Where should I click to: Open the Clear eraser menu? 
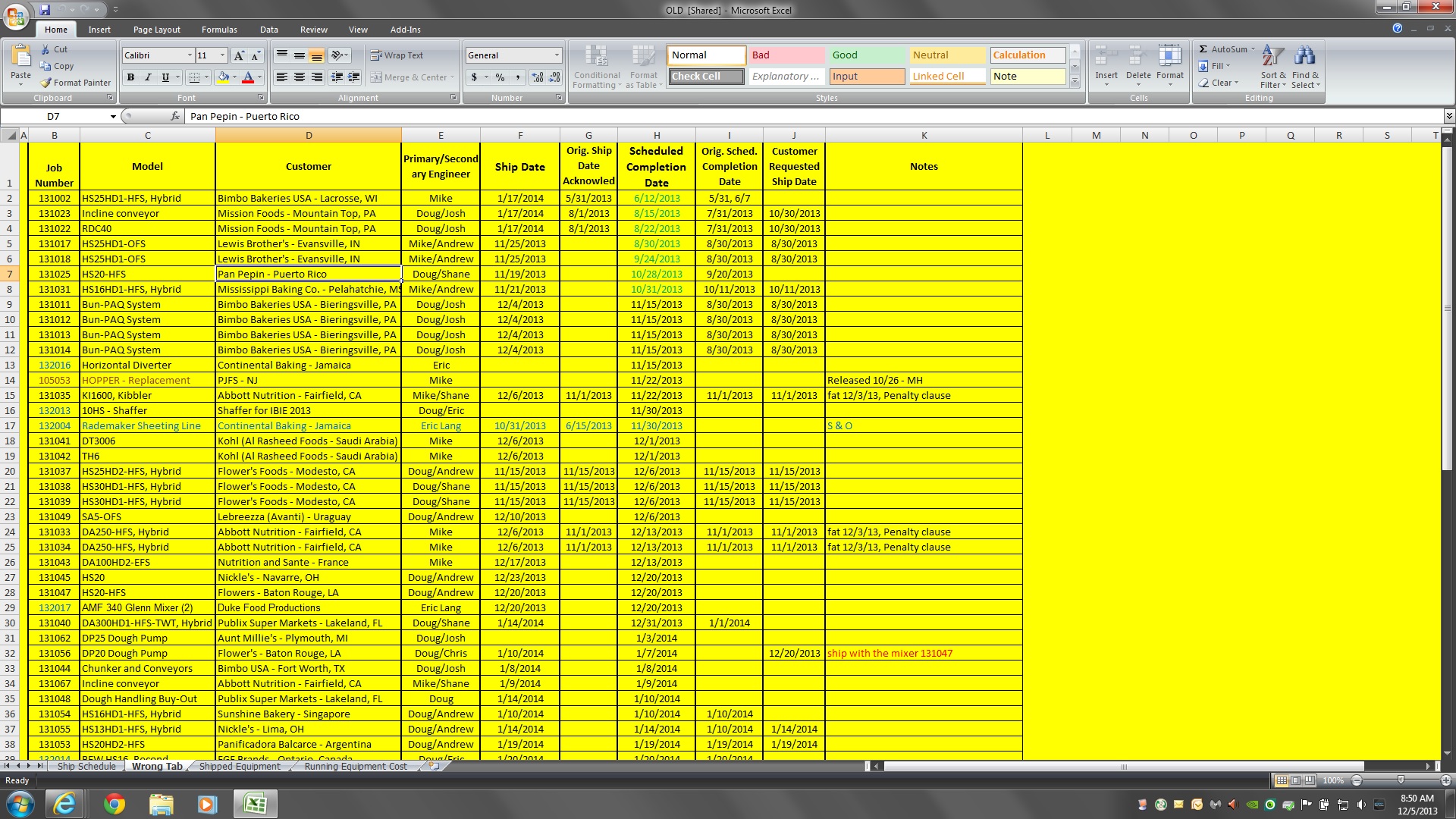pyautogui.click(x=1218, y=83)
